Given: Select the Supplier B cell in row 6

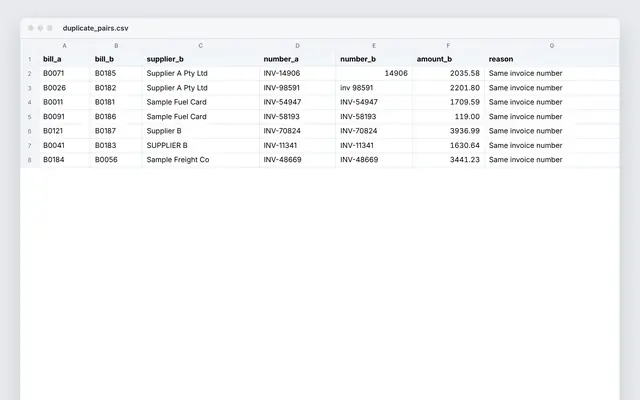Looking at the screenshot, I should (x=201, y=131).
